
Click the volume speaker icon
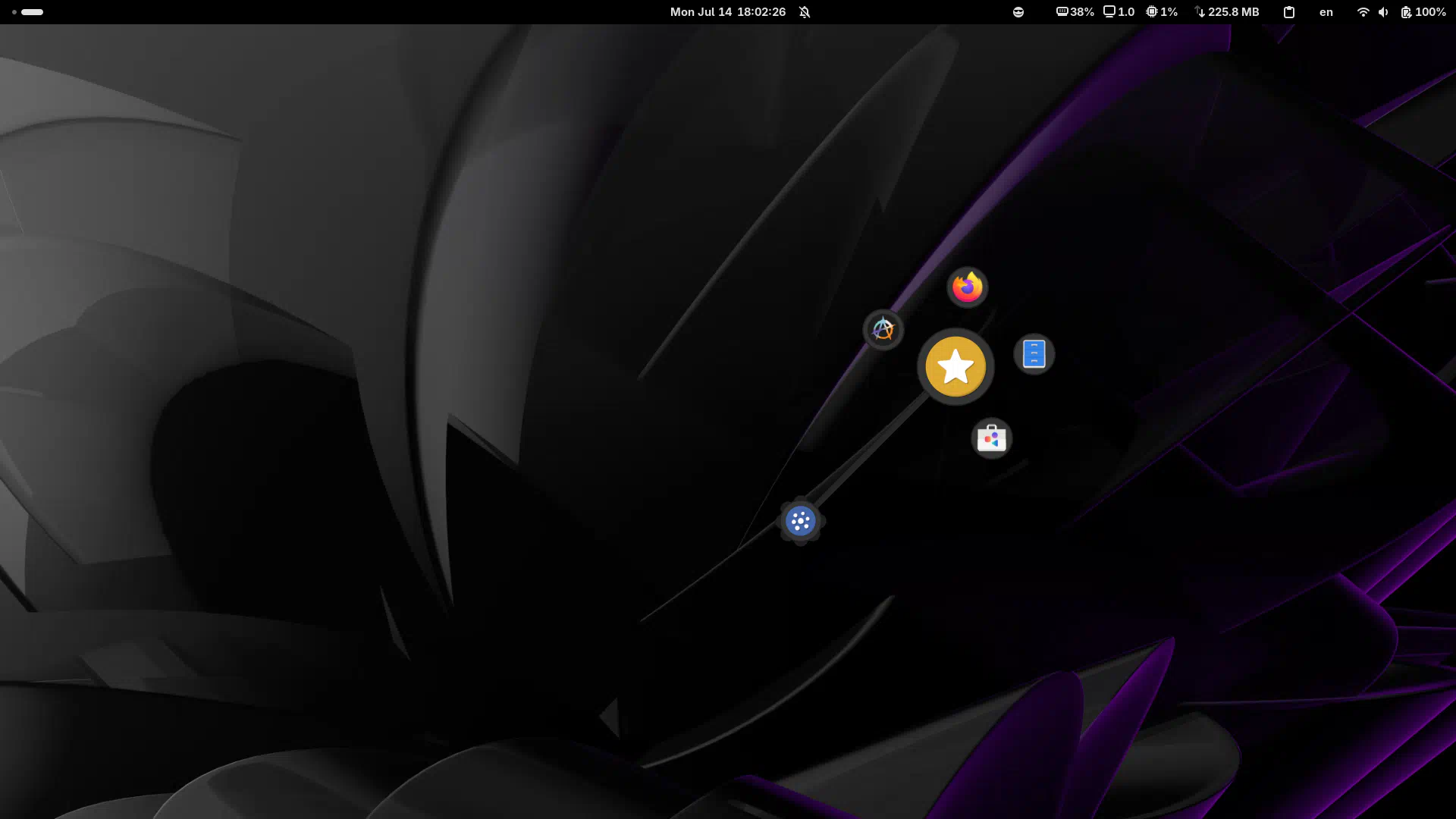pyautogui.click(x=1383, y=12)
